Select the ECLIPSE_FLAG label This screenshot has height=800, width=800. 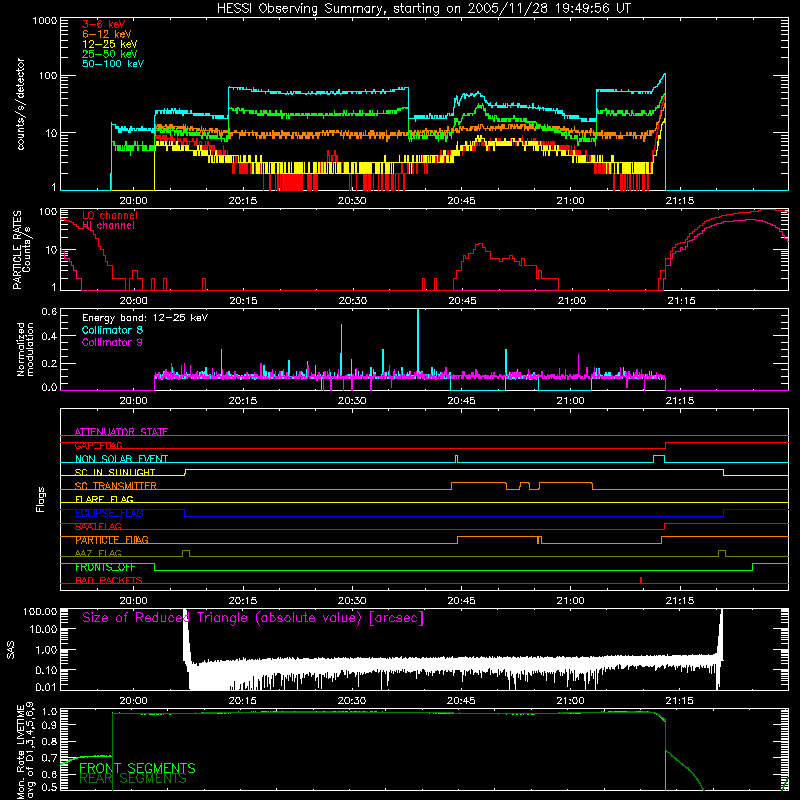[x=109, y=513]
